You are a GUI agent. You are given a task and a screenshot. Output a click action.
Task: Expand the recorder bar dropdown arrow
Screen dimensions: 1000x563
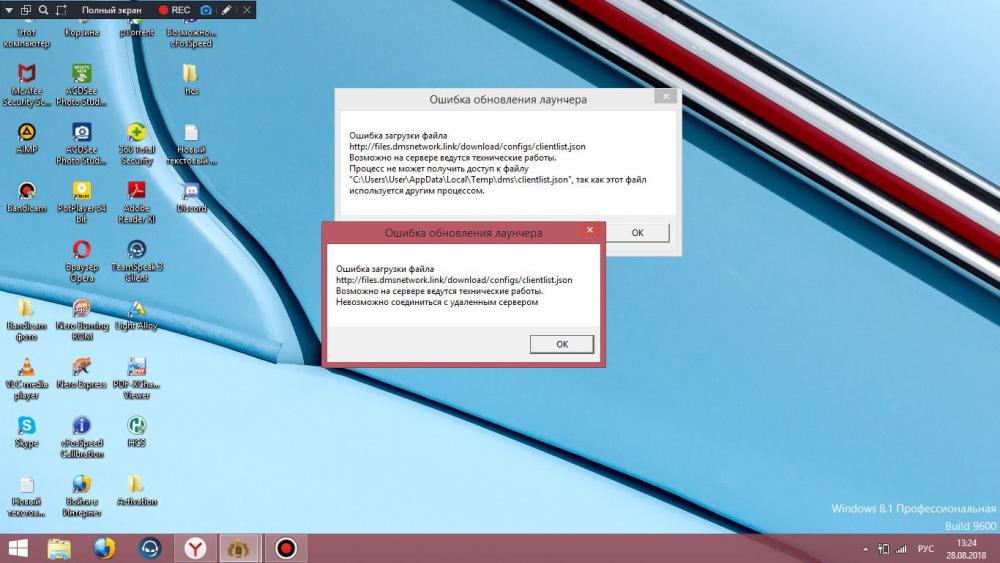9,10
